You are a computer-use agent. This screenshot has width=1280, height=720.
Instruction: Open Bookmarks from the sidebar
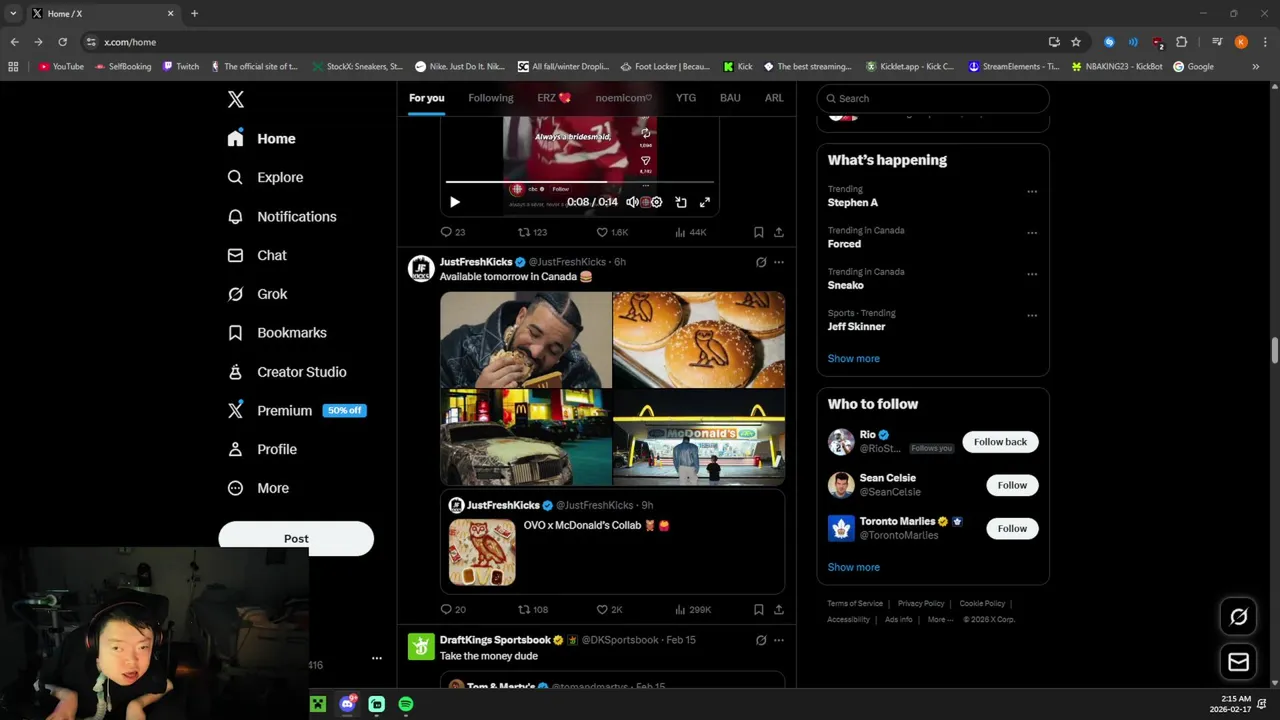click(277, 333)
